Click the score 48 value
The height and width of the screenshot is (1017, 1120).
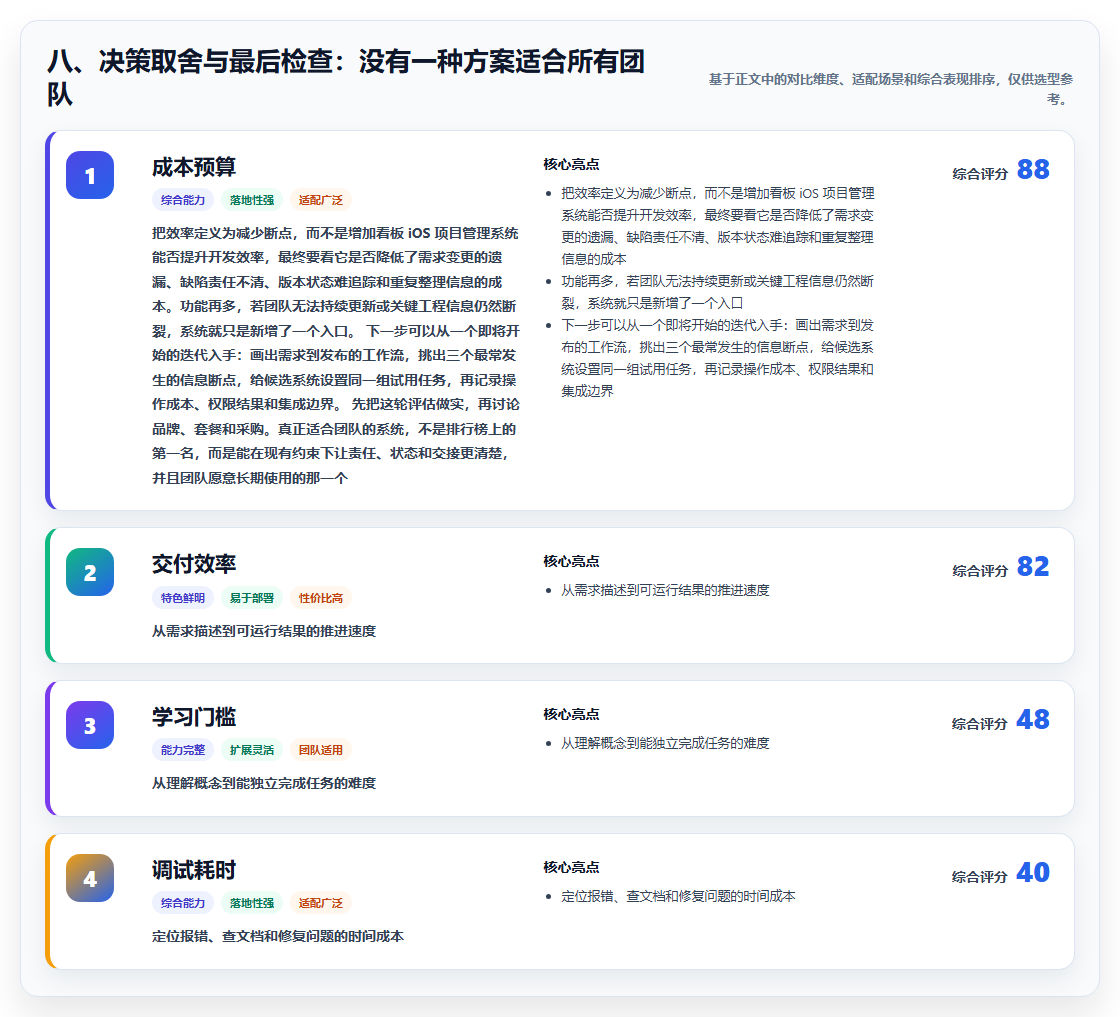(x=1033, y=719)
